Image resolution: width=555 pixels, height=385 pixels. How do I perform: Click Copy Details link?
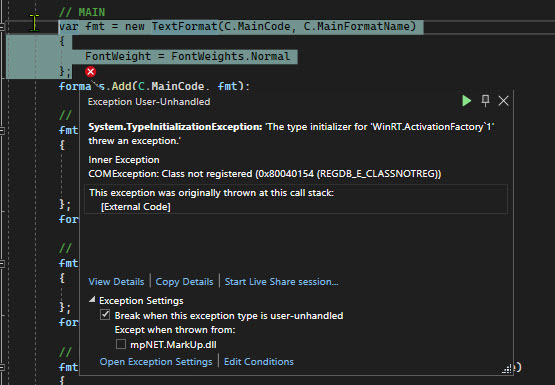[x=184, y=282]
